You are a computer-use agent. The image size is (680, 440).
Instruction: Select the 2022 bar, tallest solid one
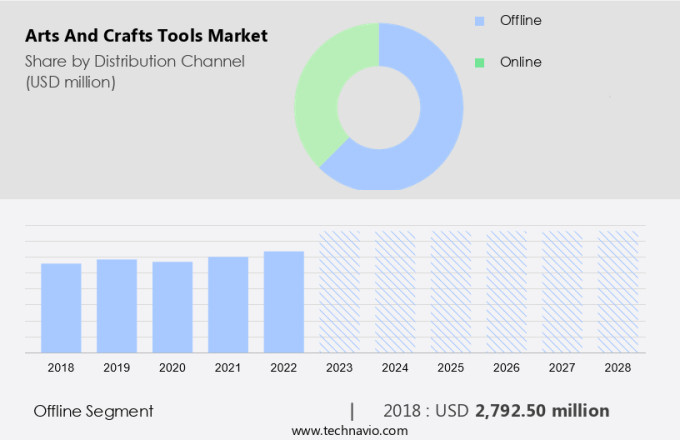(x=284, y=301)
